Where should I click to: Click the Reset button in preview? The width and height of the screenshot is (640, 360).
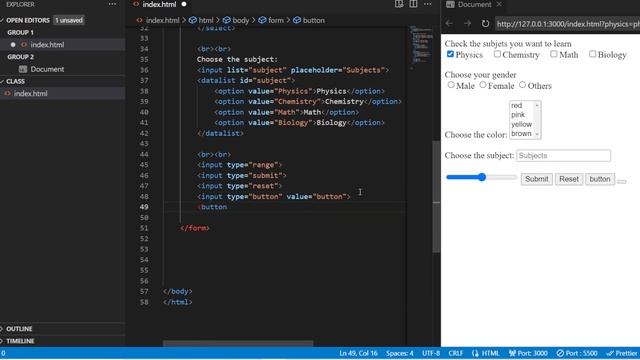click(569, 179)
